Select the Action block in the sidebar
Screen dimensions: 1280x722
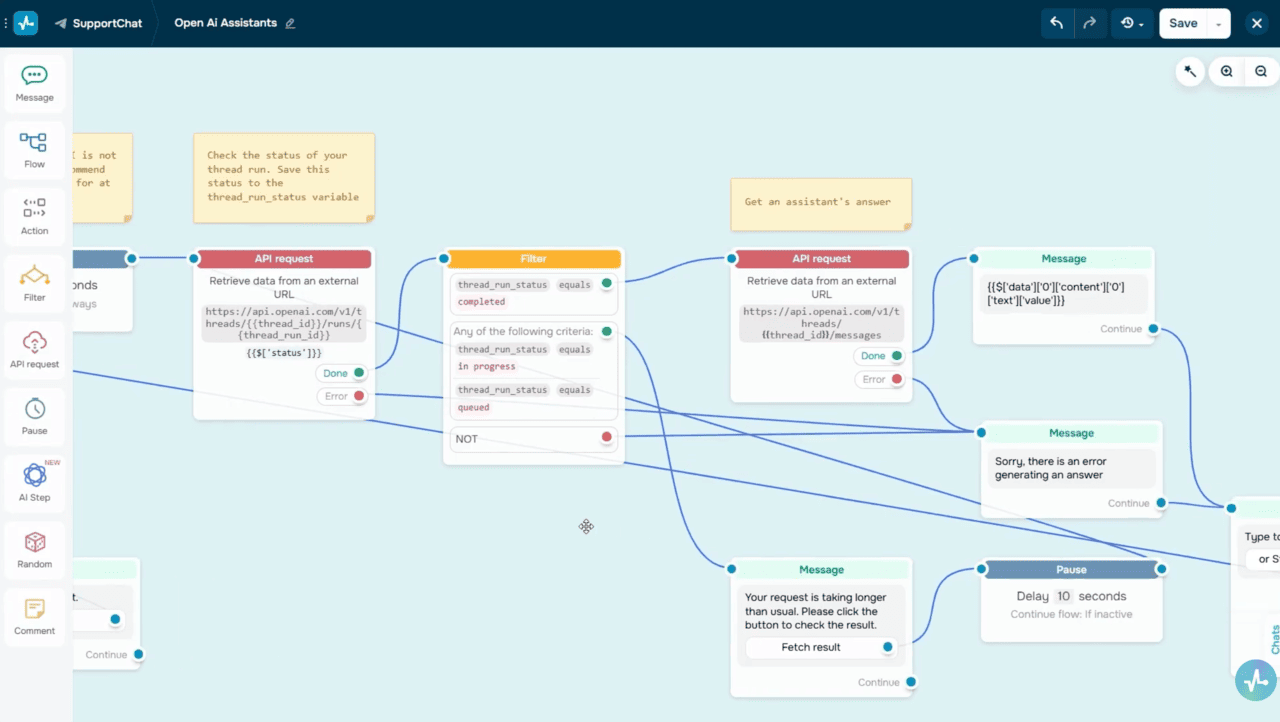34,216
